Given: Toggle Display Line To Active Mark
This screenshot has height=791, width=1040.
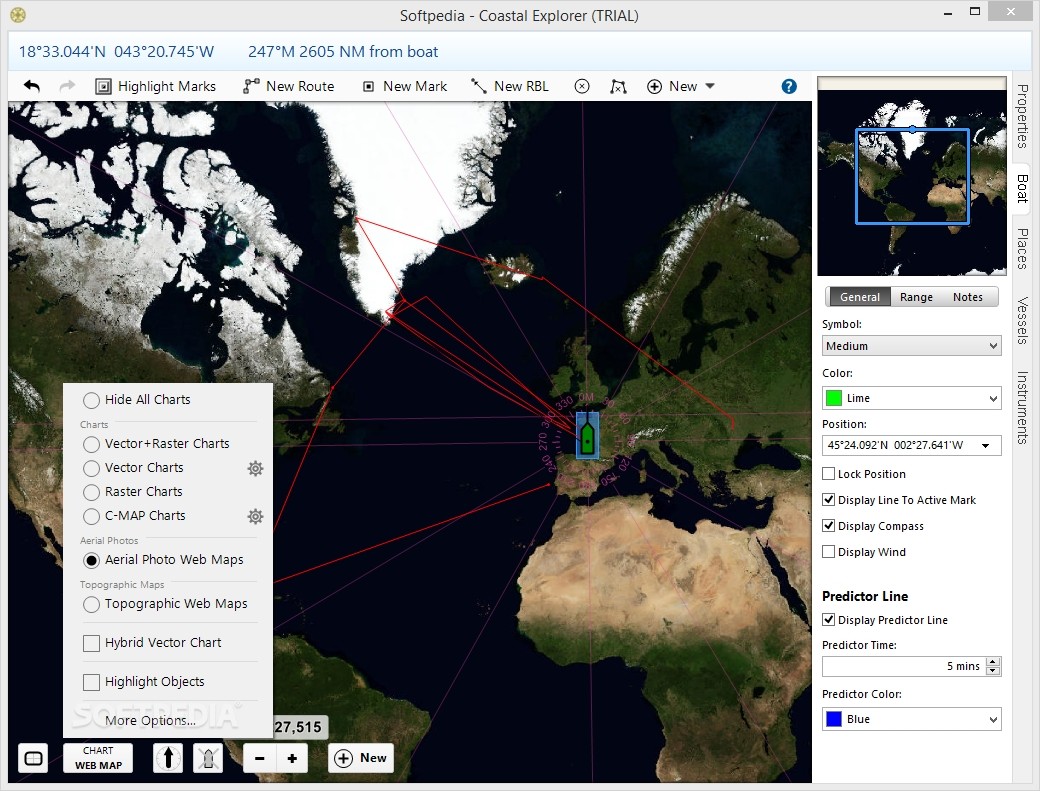Looking at the screenshot, I should click(x=828, y=500).
